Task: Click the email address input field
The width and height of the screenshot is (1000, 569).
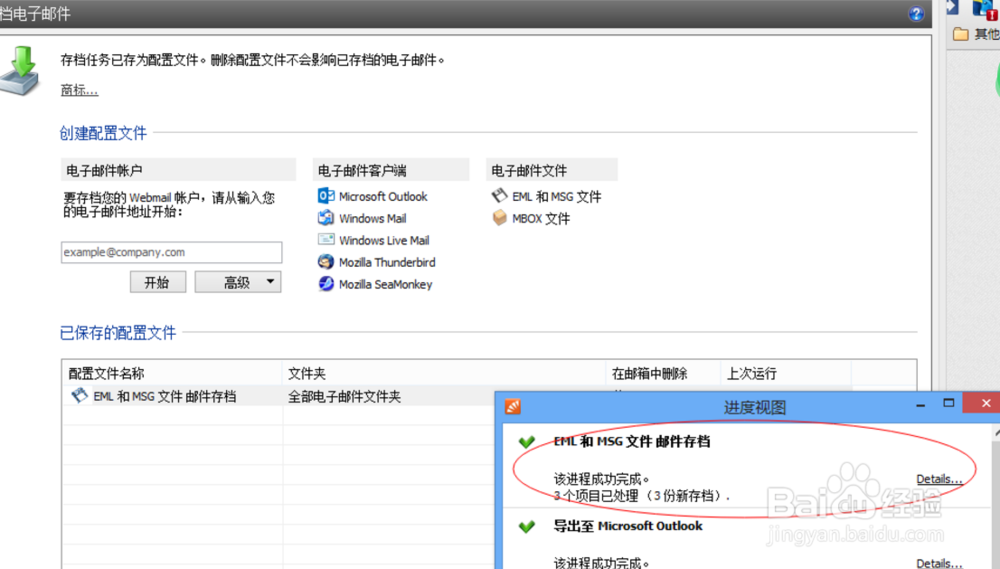Action: click(x=172, y=252)
